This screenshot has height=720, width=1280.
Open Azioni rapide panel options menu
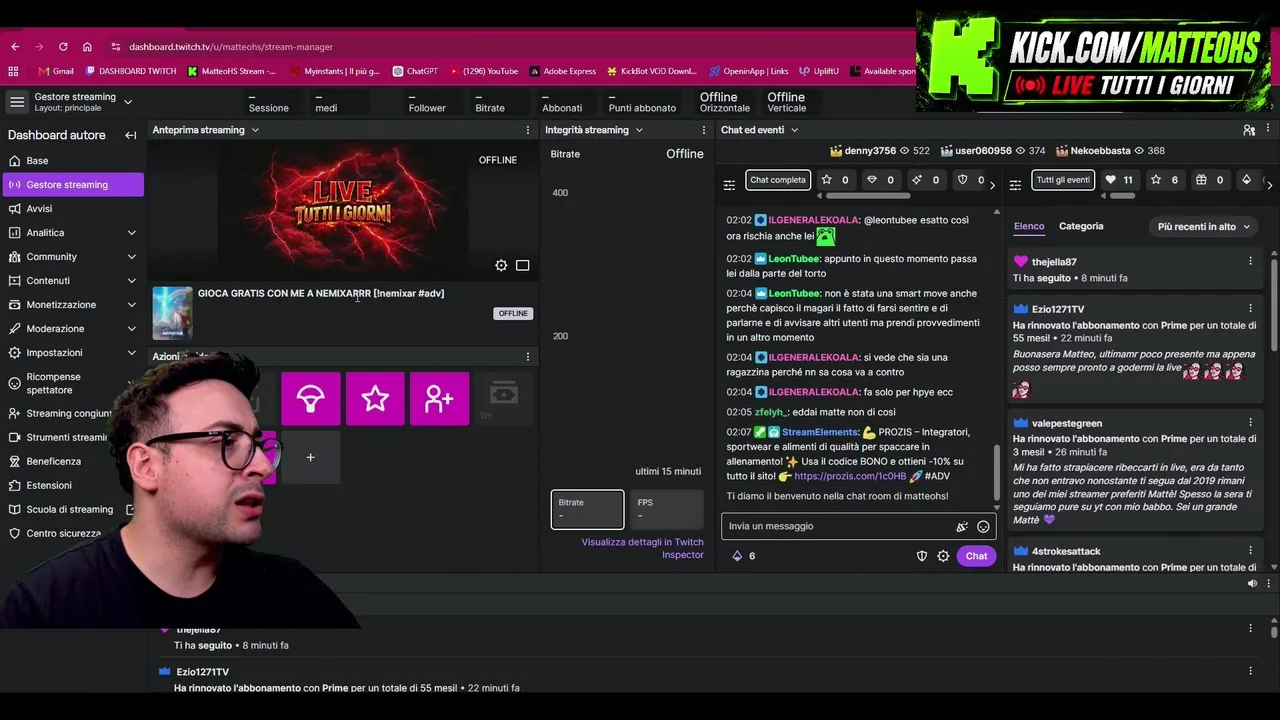[528, 356]
